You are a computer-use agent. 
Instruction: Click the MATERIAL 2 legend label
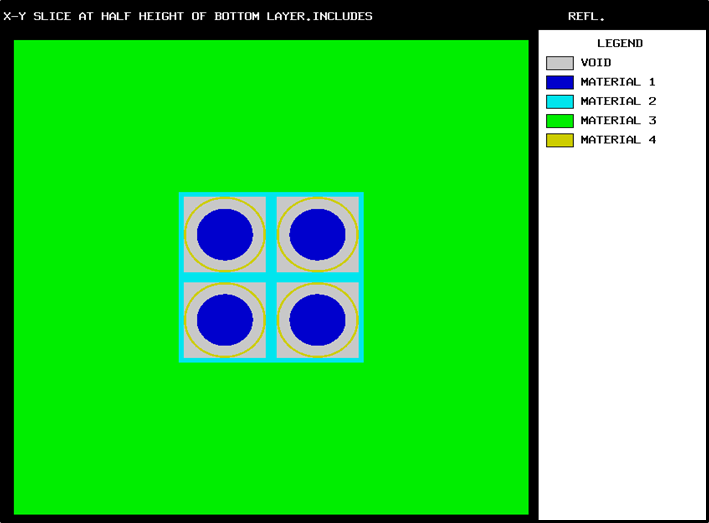click(x=618, y=101)
